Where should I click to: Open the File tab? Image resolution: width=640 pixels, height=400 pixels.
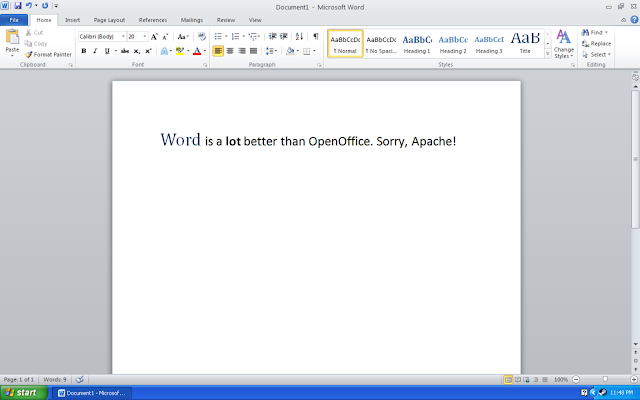click(x=14, y=20)
